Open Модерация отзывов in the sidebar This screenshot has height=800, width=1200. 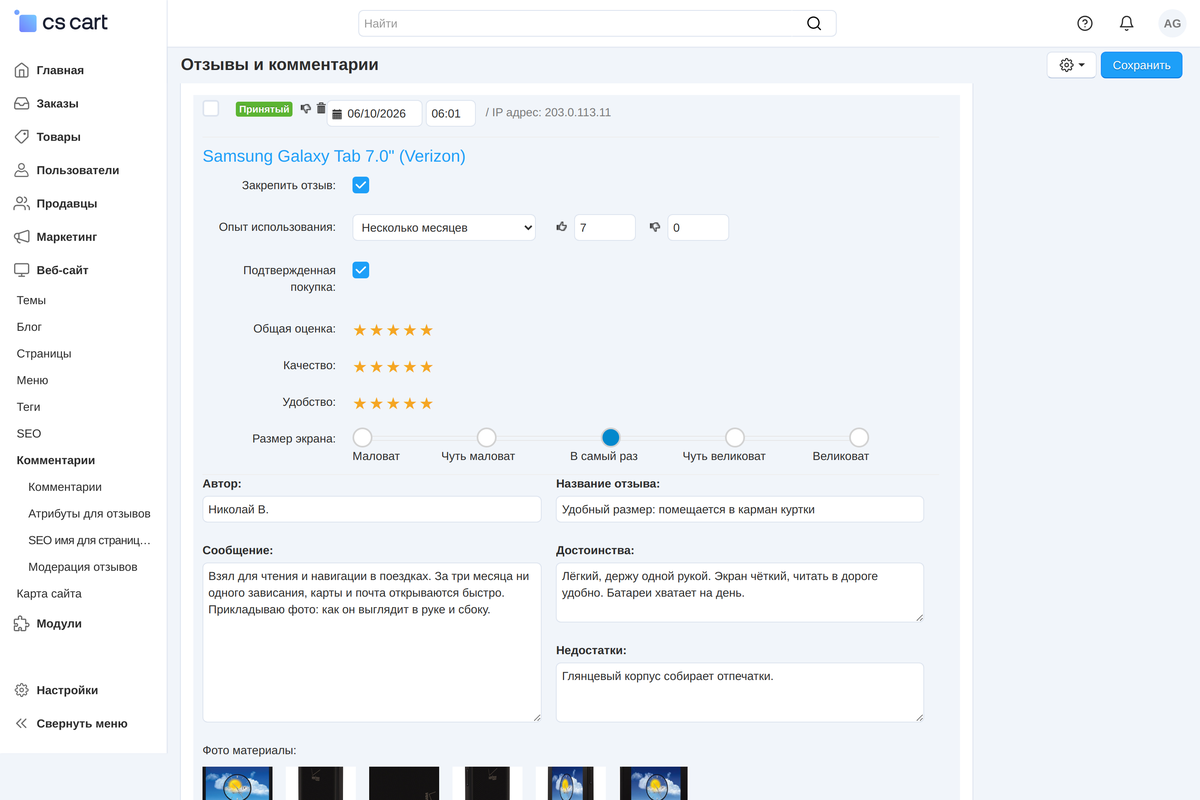pyautogui.click(x=83, y=567)
